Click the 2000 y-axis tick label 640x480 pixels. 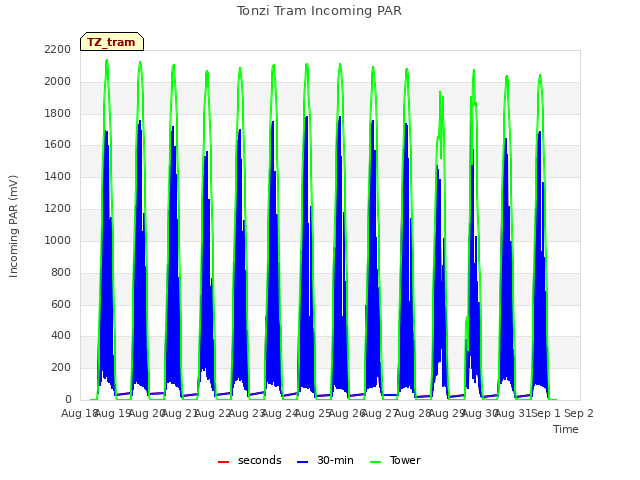click(x=58, y=82)
